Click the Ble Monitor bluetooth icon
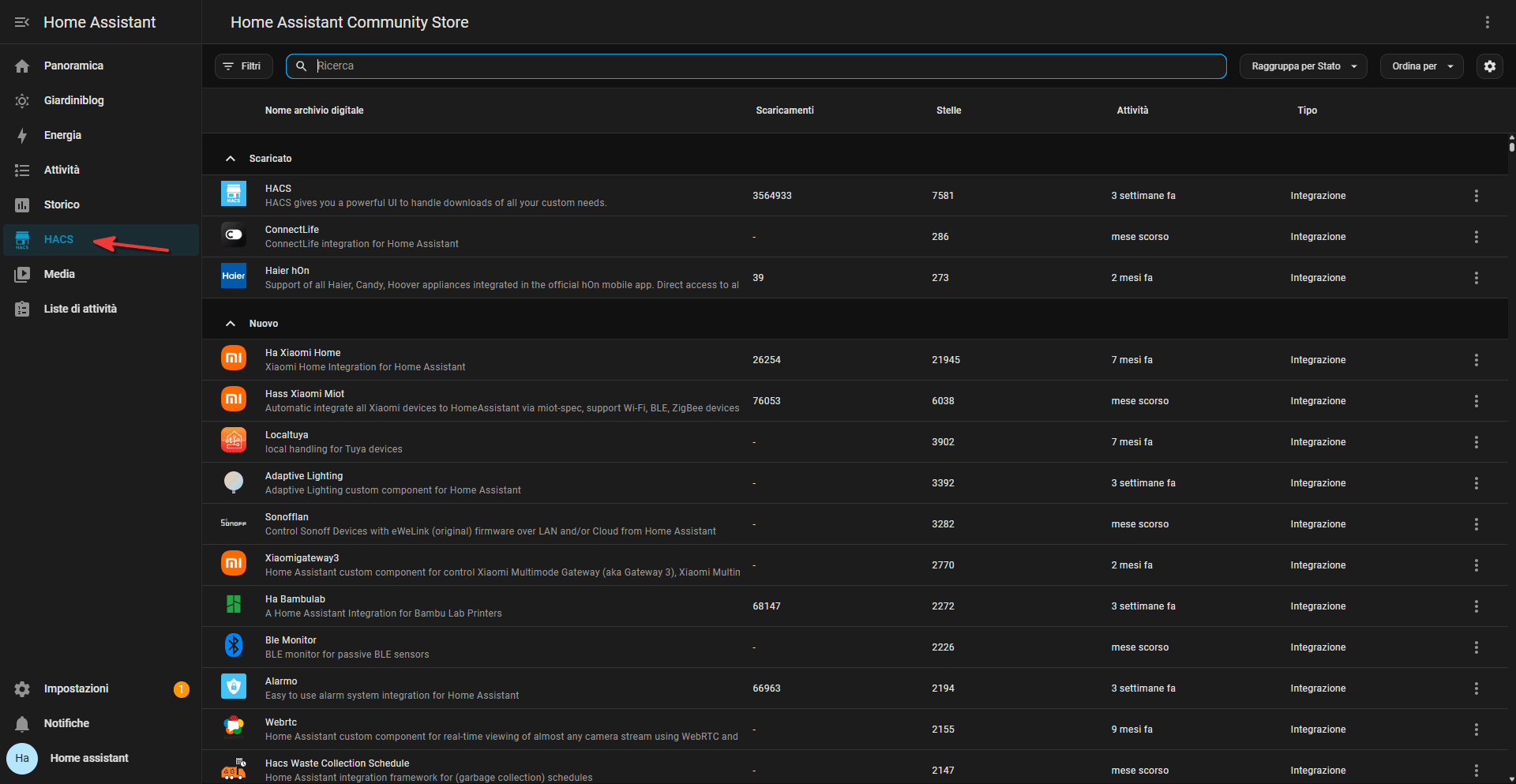Screen dimensions: 1516x784 coord(234,646)
